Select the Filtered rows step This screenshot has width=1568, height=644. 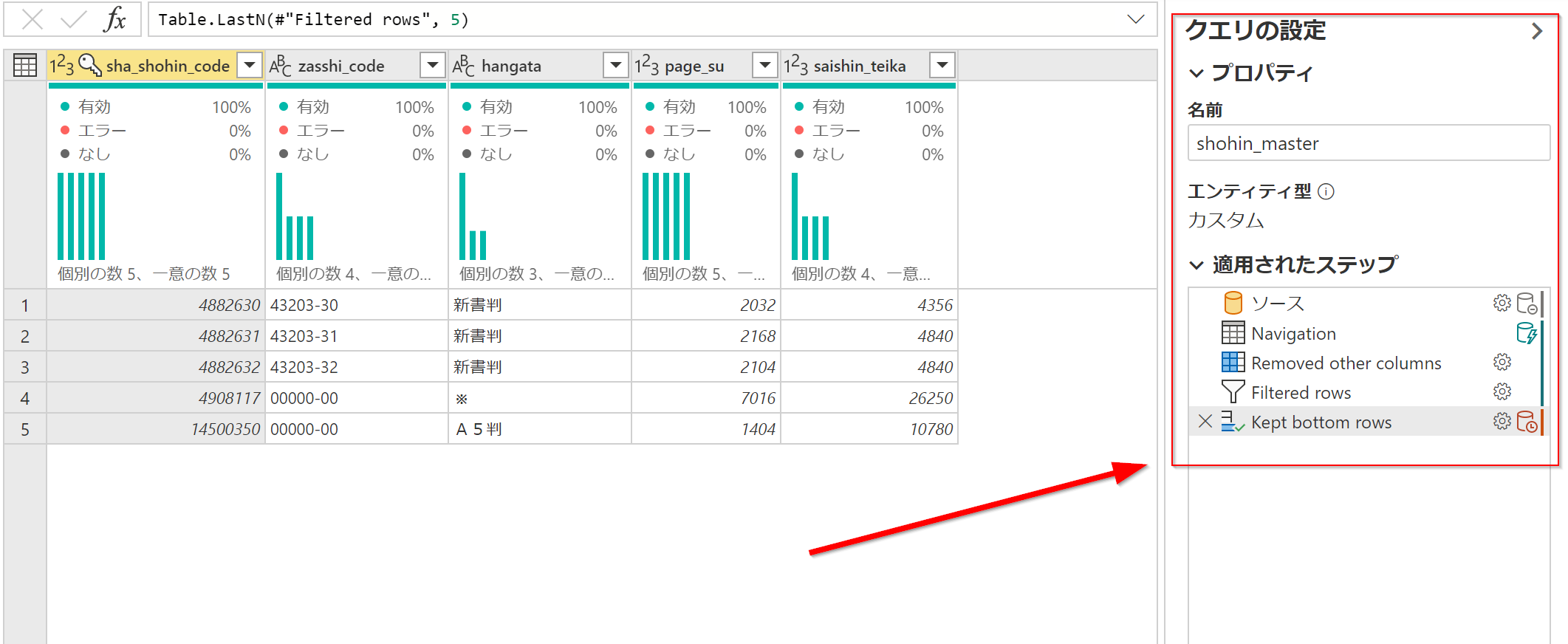[x=1301, y=393]
